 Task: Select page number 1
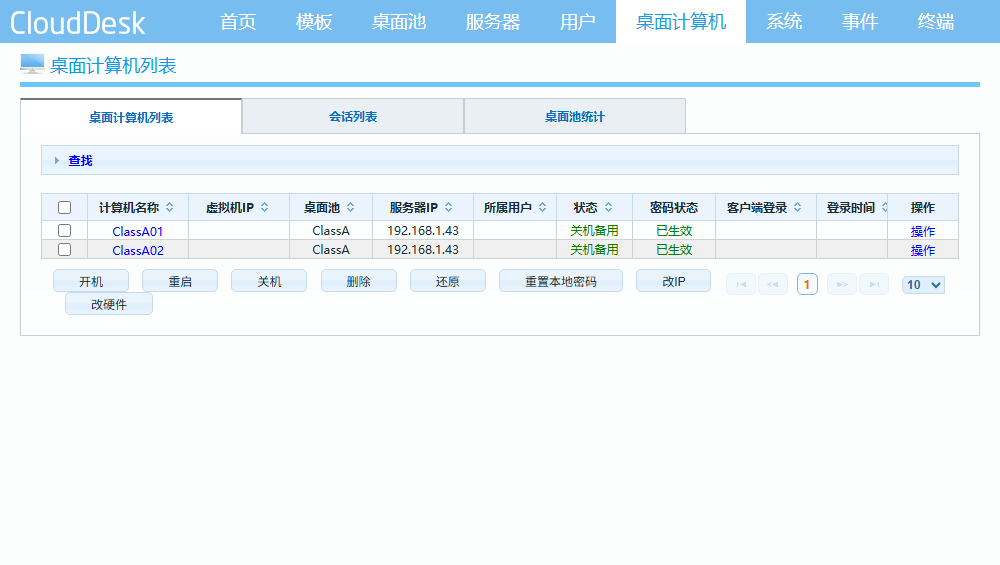pyautogui.click(x=807, y=284)
